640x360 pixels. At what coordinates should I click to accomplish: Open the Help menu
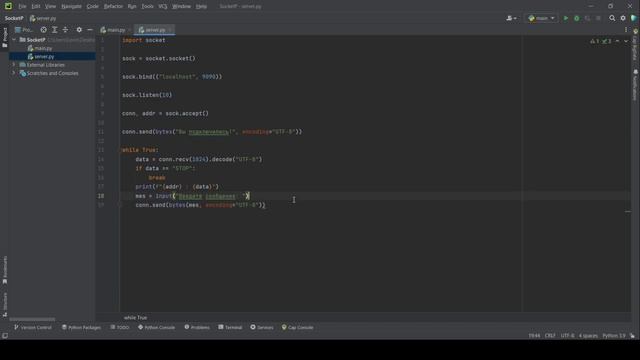click(201, 6)
